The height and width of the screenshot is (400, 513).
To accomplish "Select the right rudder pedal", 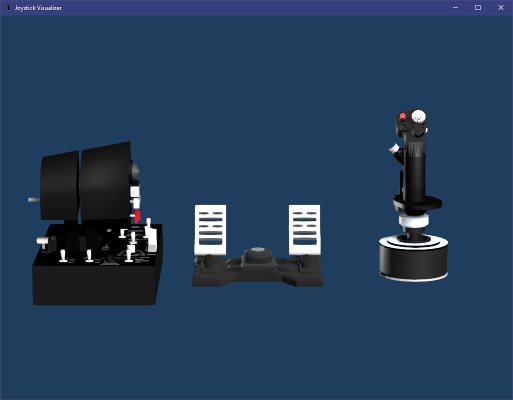I will (x=305, y=230).
